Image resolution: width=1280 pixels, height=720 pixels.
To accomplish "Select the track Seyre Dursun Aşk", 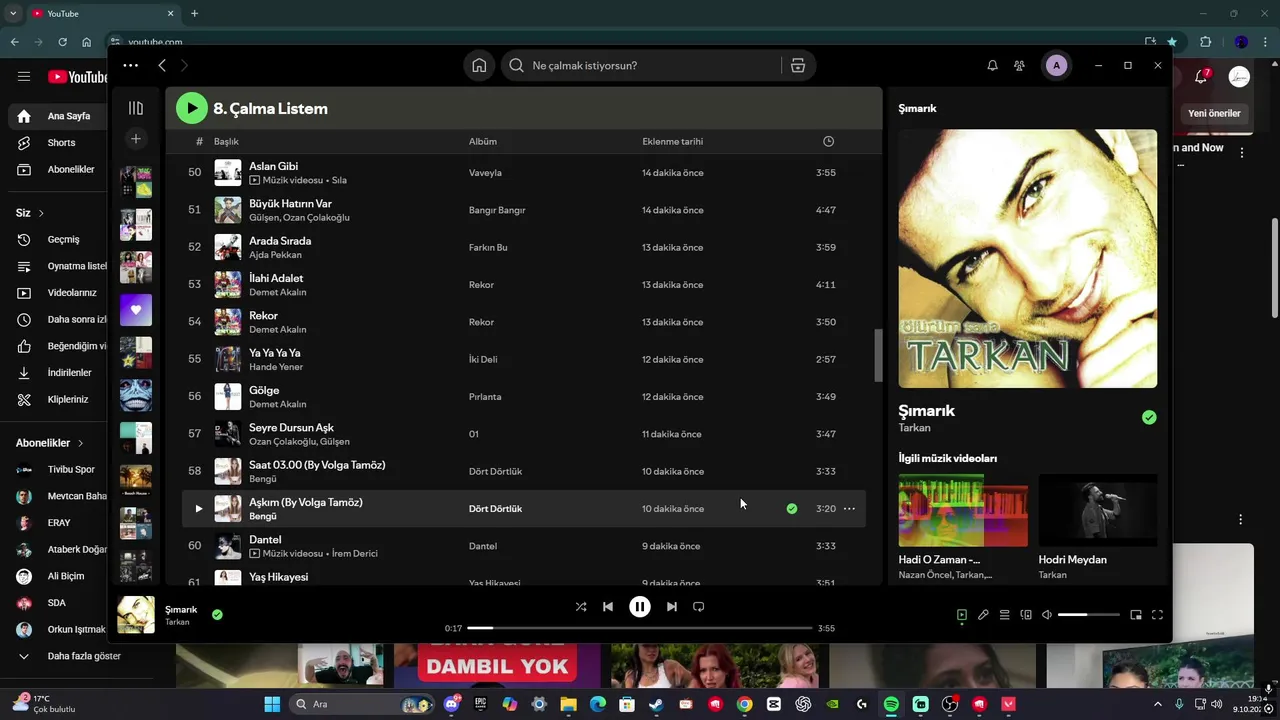I will click(291, 427).
